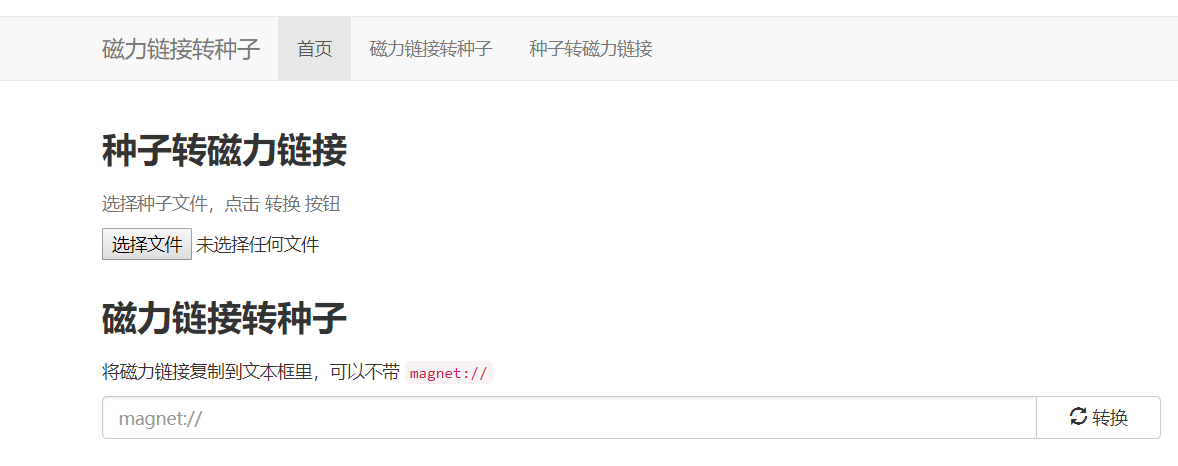Click the 选择文件 button

pos(146,244)
